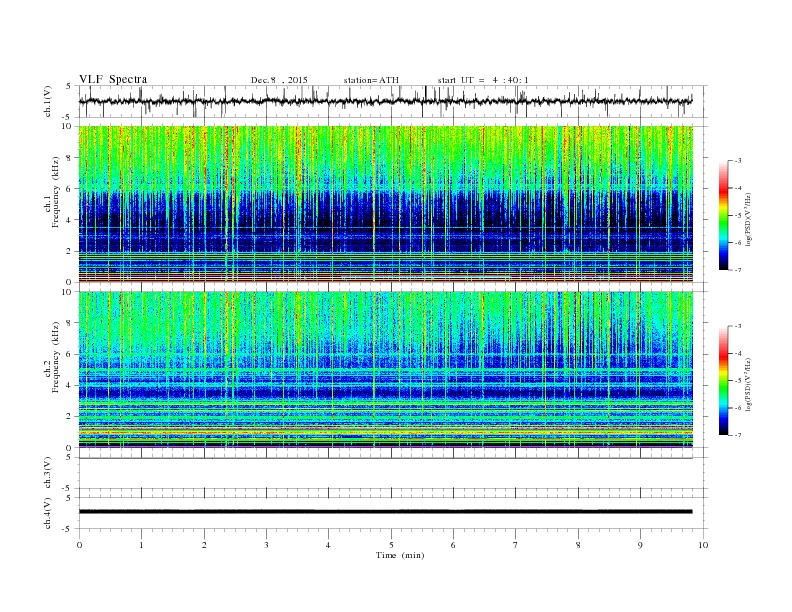The height and width of the screenshot is (612, 792).
Task: Click the "8" kHz tick on ch.1 frequency axis
Action: click(70, 158)
